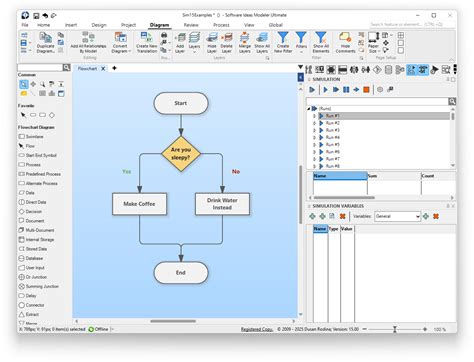The image size is (474, 362).
Task: Click simulation step arrow icon
Action: pos(356,89)
